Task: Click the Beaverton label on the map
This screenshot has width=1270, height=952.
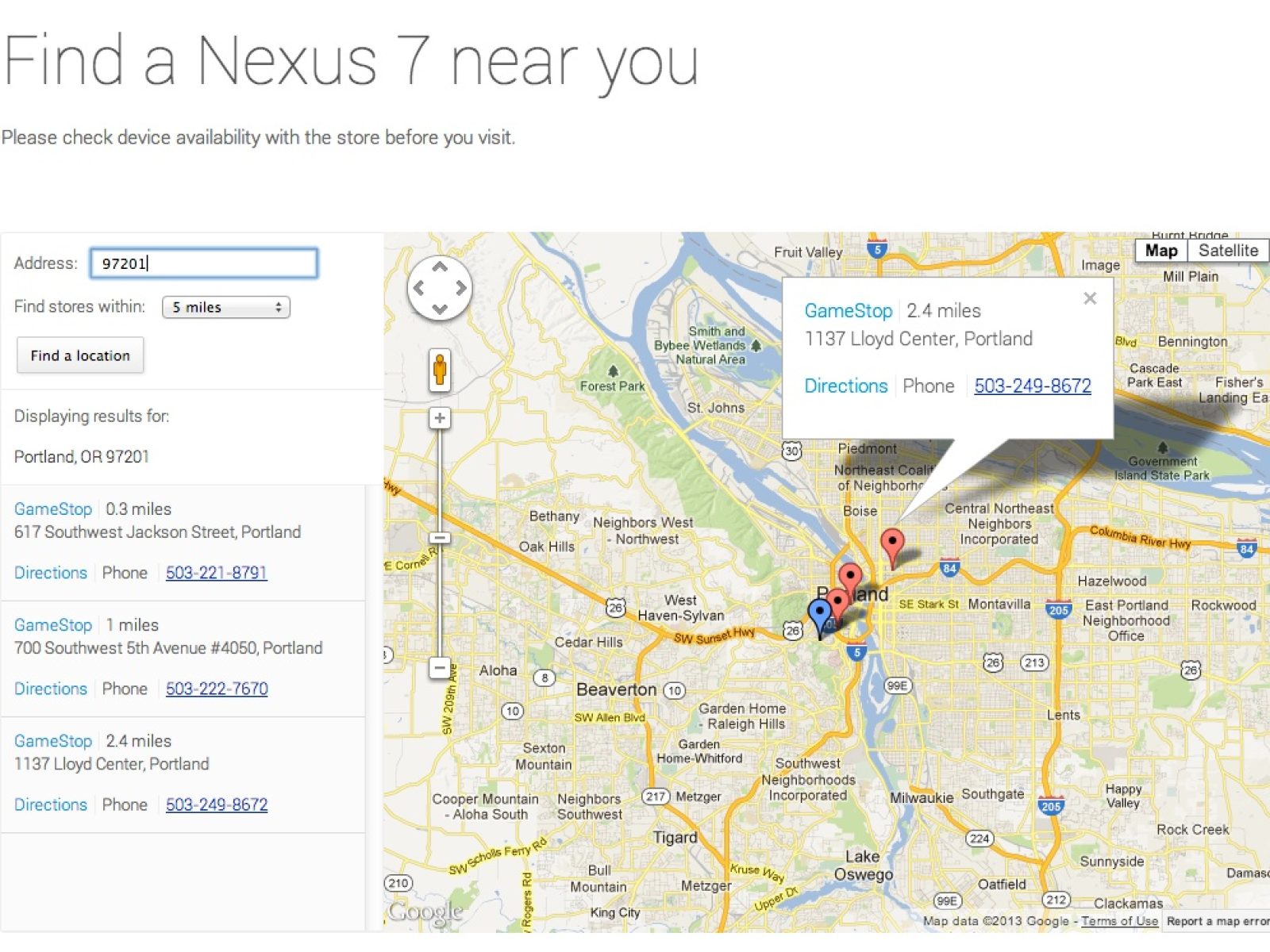Action: click(617, 690)
